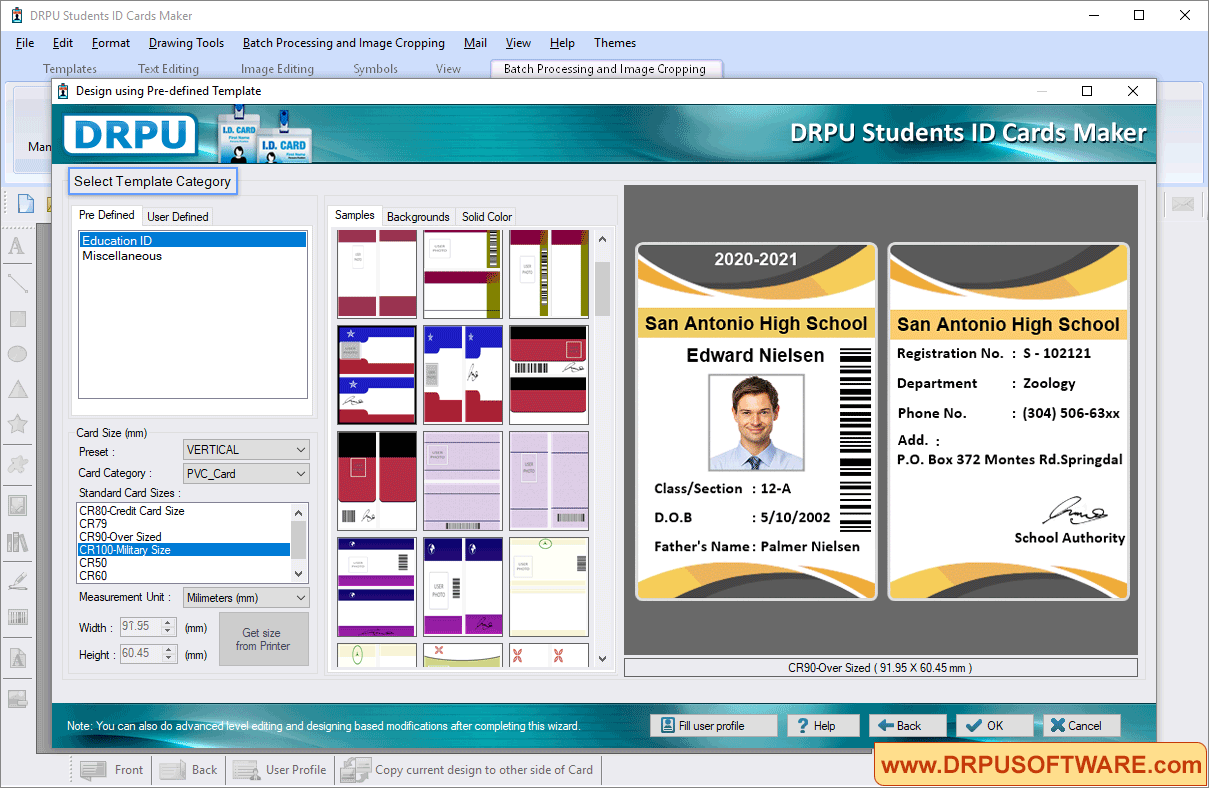Choose CR79 card size
The width and height of the screenshot is (1209, 788).
pyautogui.click(x=184, y=524)
